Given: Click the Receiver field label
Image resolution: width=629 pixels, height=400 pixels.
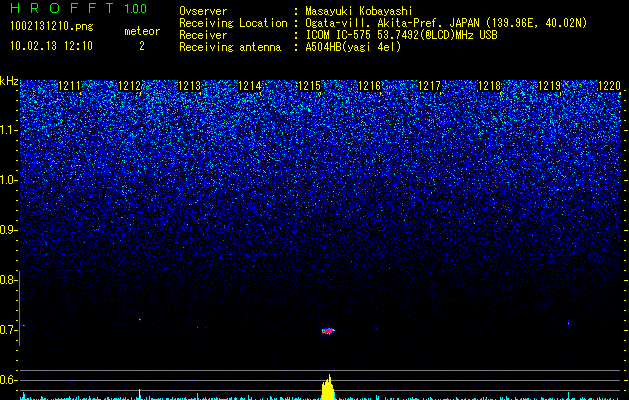Looking at the screenshot, I should click(x=203, y=35).
